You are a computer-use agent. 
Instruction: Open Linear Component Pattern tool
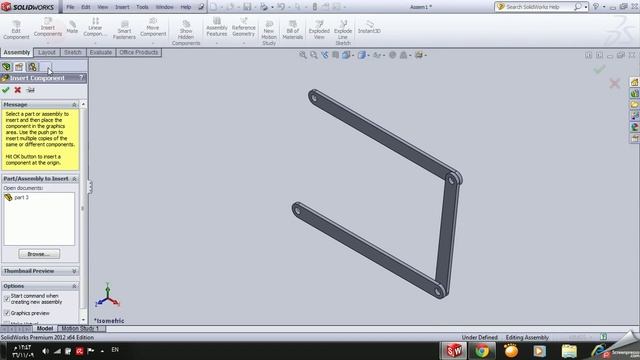[x=95, y=27]
